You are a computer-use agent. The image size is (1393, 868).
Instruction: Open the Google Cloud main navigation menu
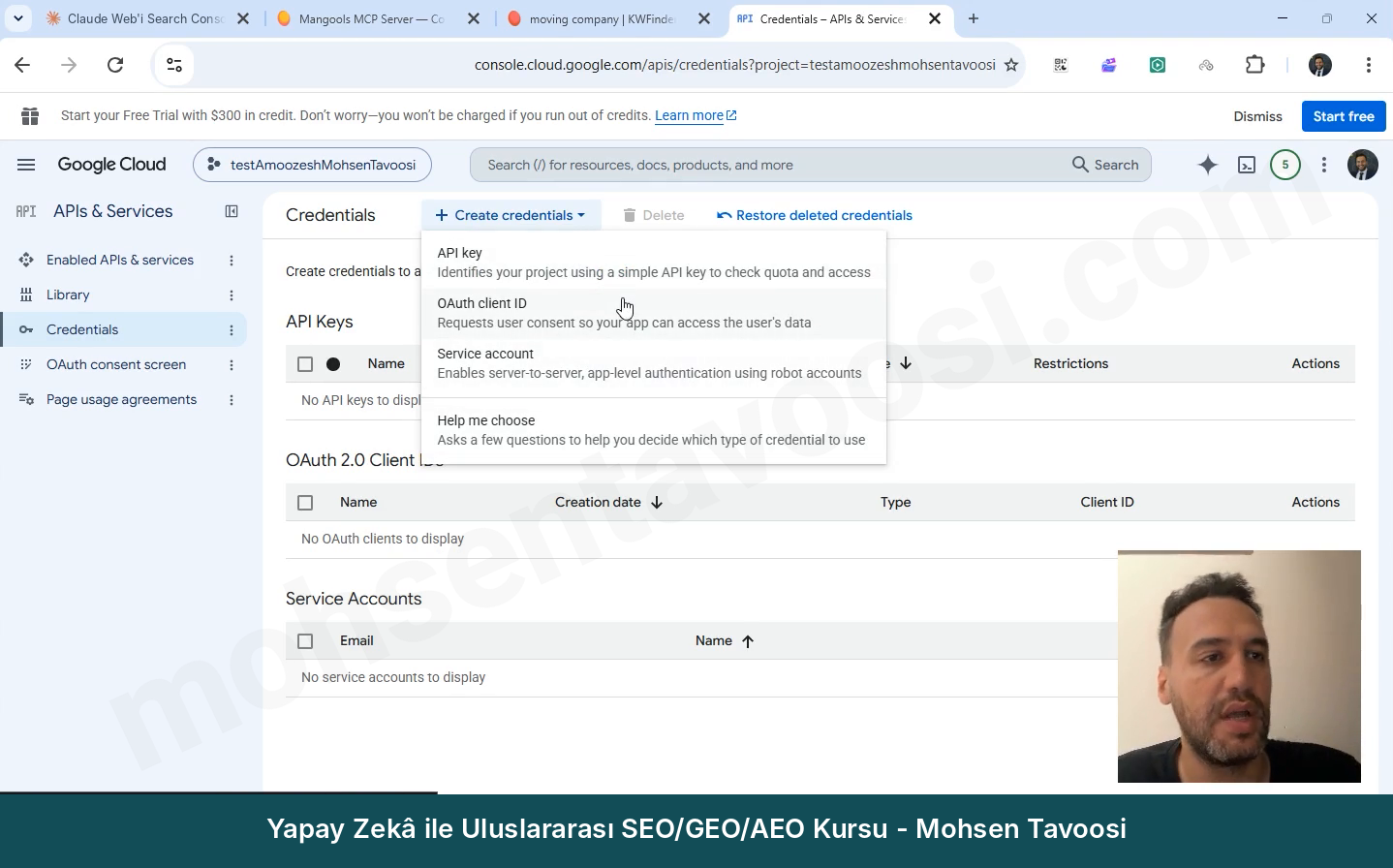[26, 165]
